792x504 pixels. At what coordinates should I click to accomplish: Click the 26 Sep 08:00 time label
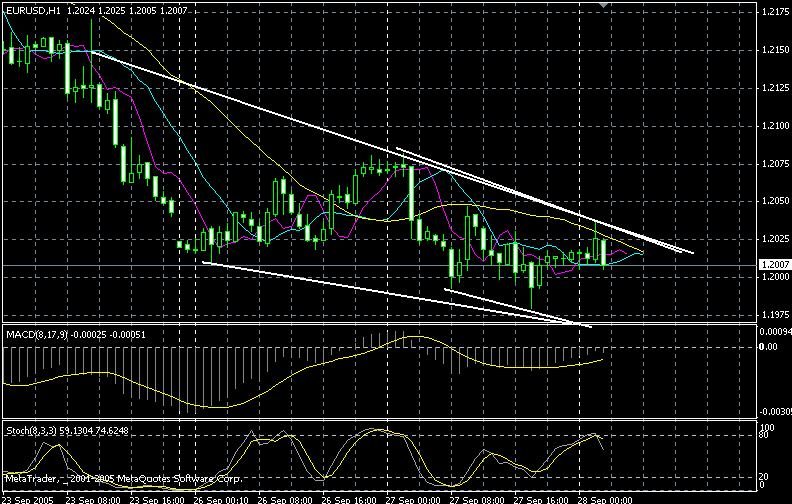[x=284, y=500]
